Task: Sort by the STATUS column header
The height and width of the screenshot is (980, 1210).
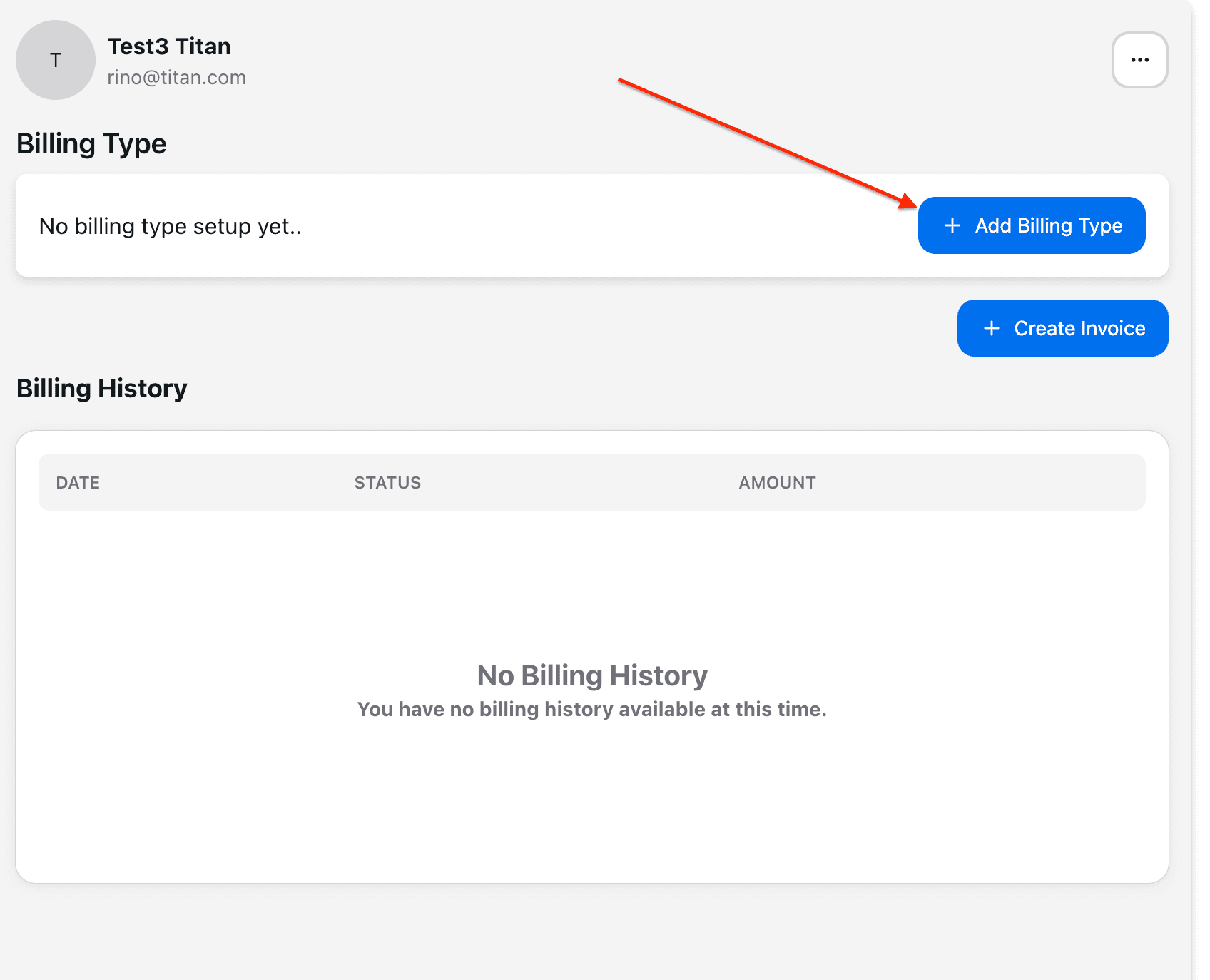Action: tap(387, 483)
